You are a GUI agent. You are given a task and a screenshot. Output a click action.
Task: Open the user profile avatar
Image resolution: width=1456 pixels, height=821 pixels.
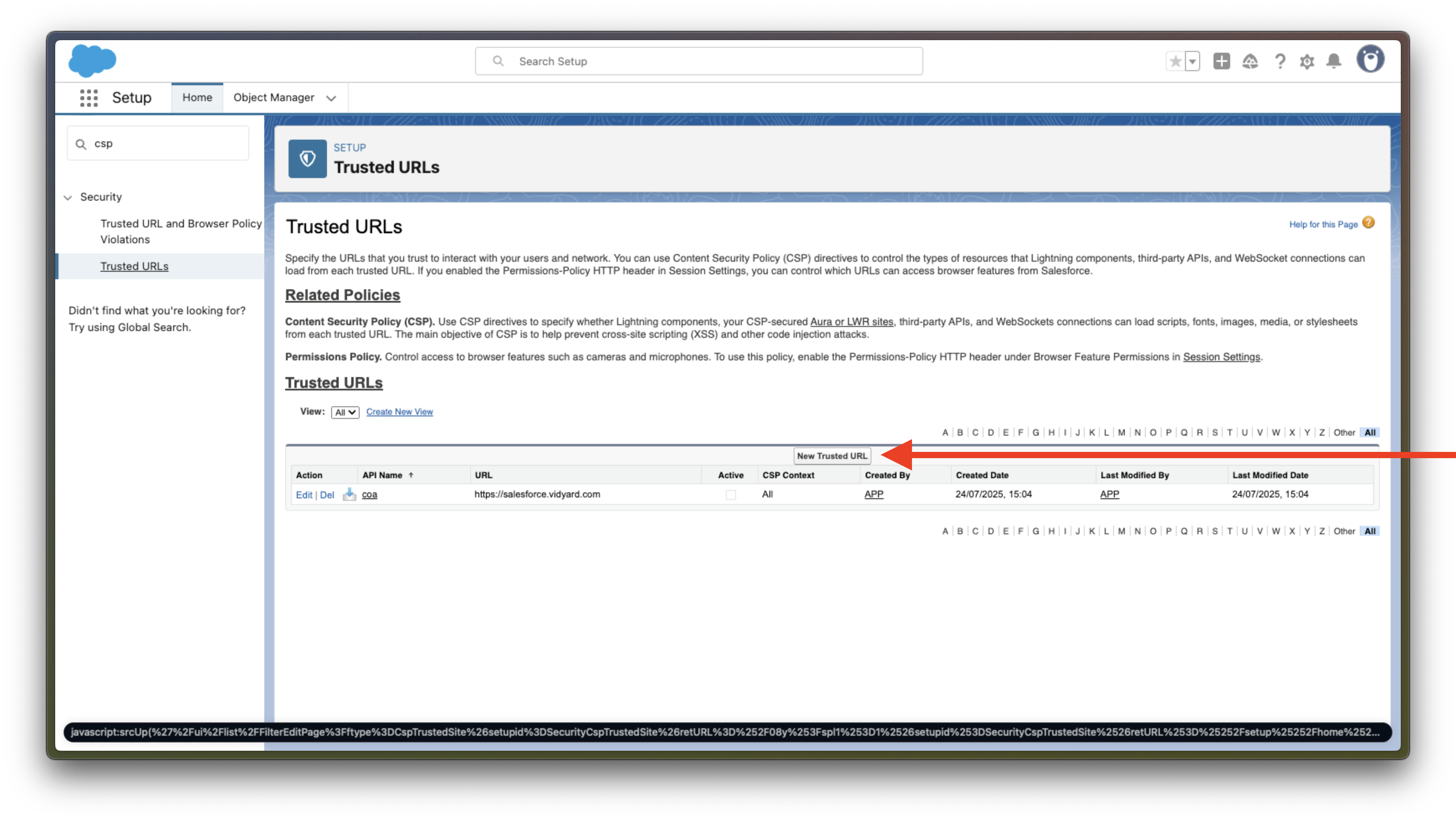[1370, 59]
